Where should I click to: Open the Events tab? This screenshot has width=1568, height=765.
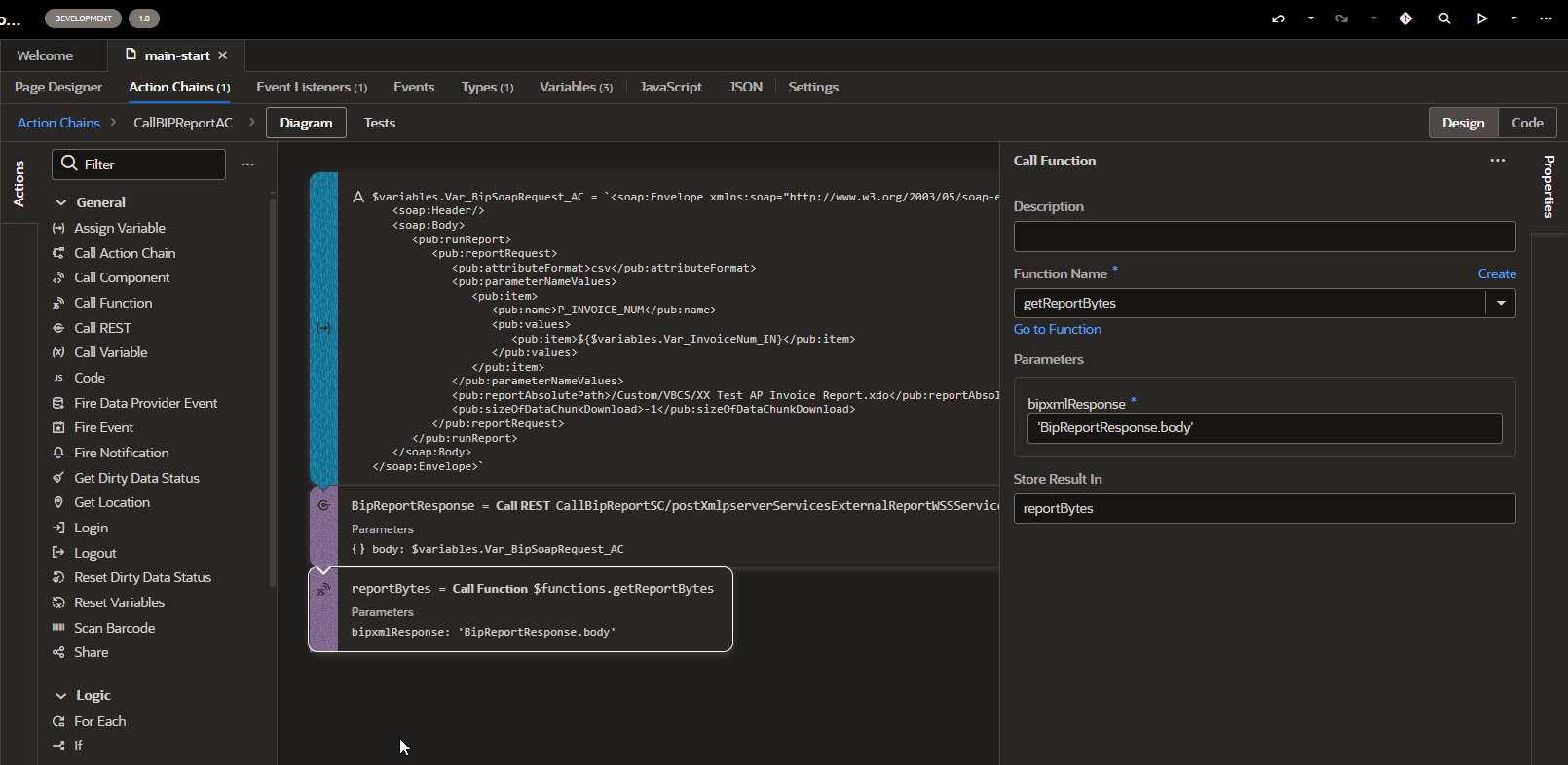(414, 87)
